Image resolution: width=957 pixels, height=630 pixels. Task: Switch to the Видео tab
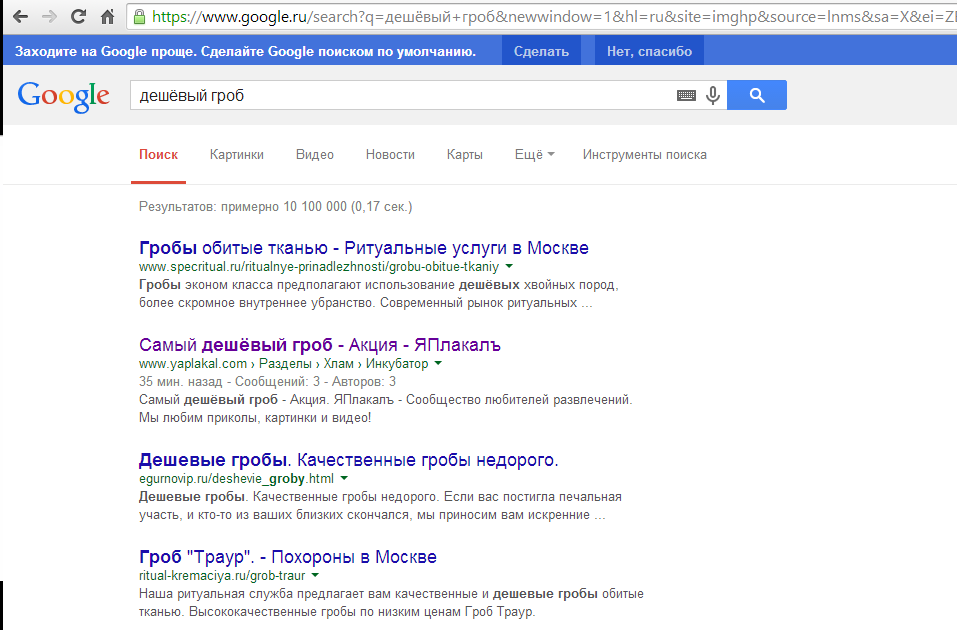315,155
